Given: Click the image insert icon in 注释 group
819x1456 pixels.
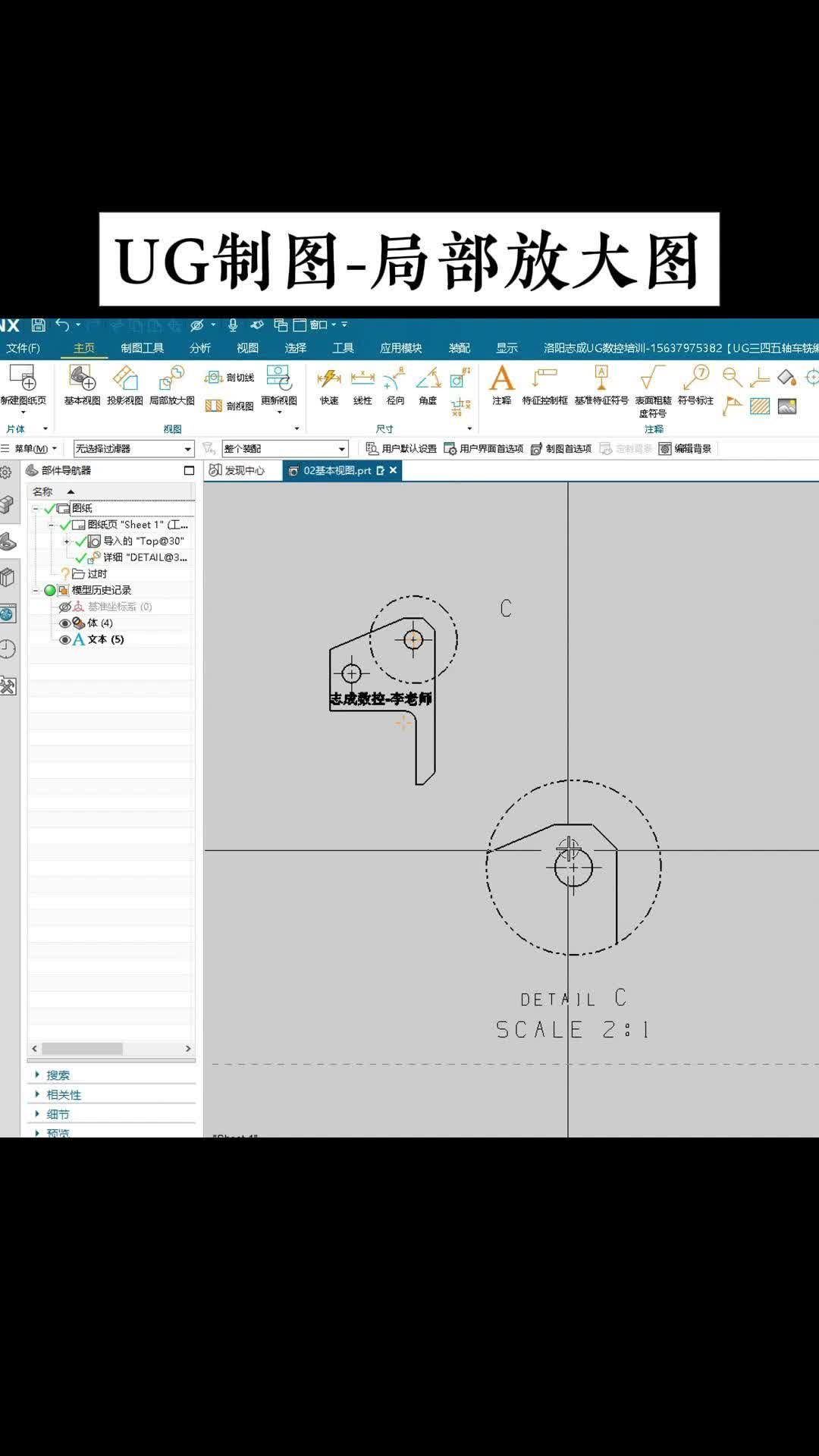Looking at the screenshot, I should [x=787, y=406].
